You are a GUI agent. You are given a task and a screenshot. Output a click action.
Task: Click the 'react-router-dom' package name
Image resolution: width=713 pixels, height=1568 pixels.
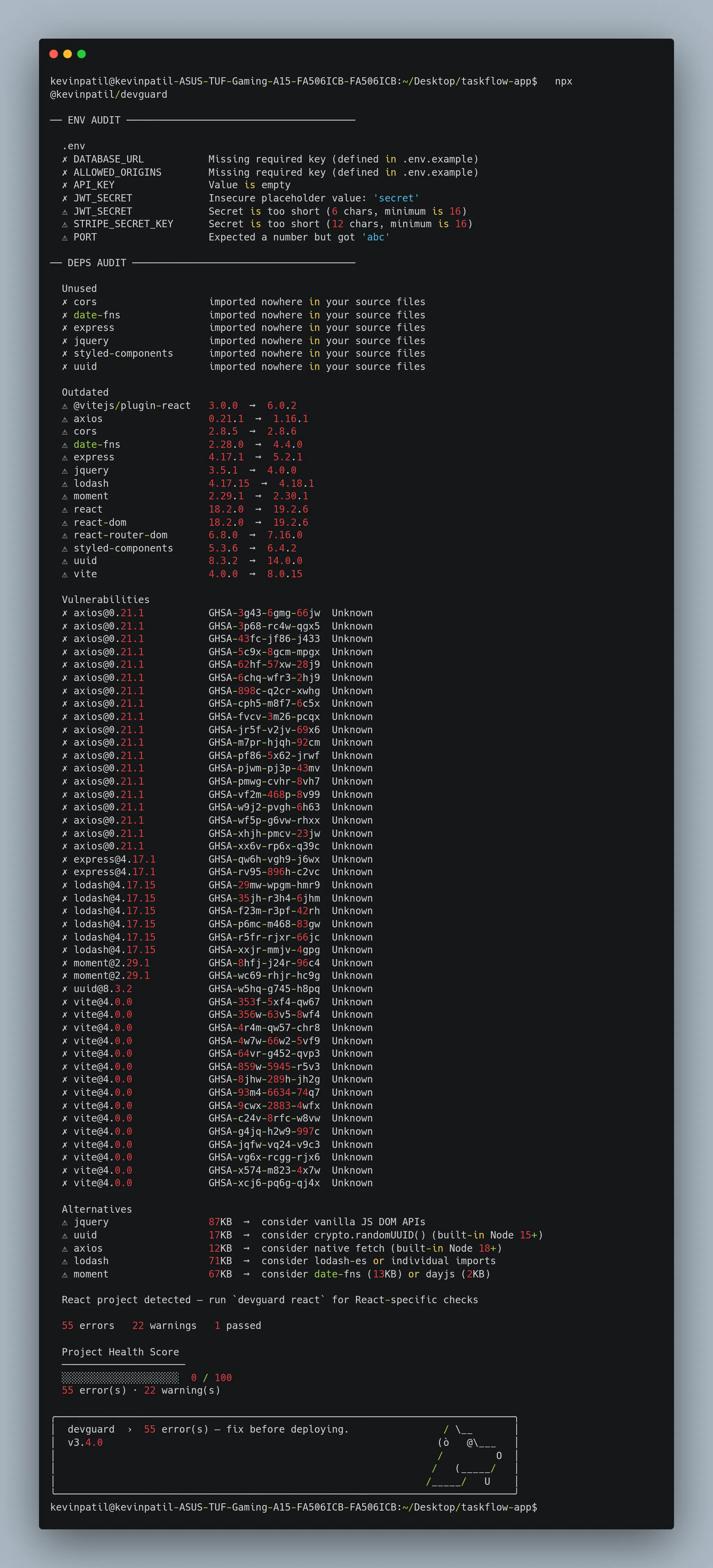pyautogui.click(x=120, y=535)
